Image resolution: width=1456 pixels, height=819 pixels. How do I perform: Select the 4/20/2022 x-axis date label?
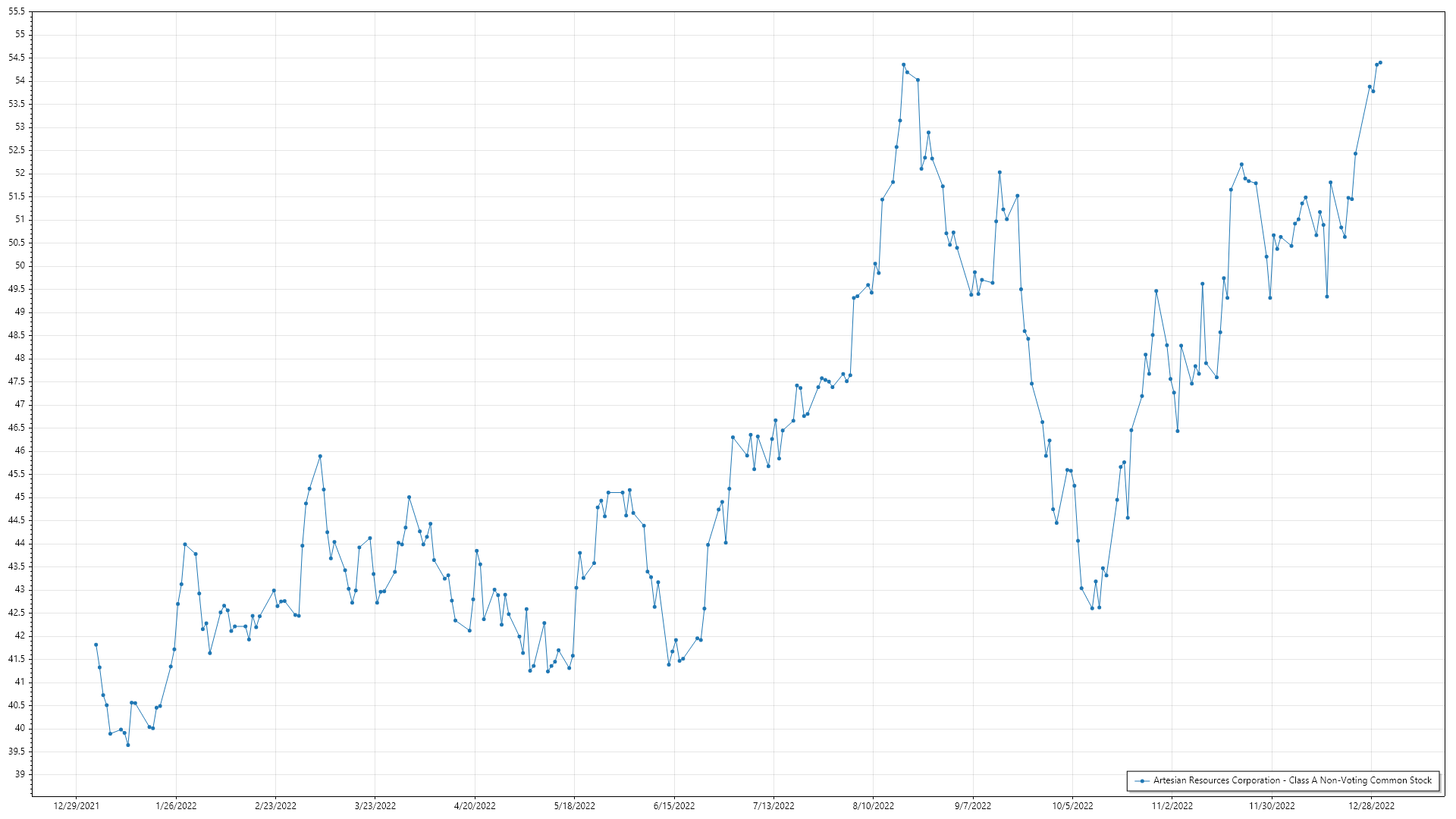click(475, 806)
